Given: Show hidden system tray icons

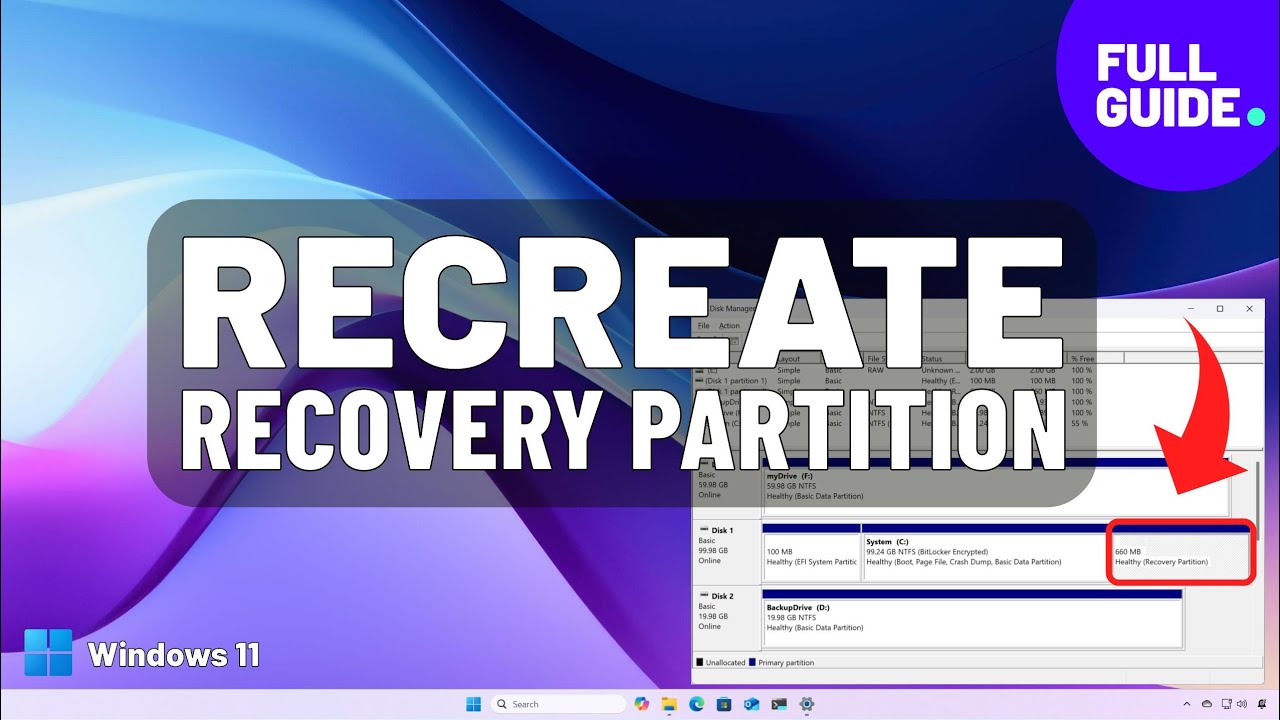Looking at the screenshot, I should [x=1186, y=704].
